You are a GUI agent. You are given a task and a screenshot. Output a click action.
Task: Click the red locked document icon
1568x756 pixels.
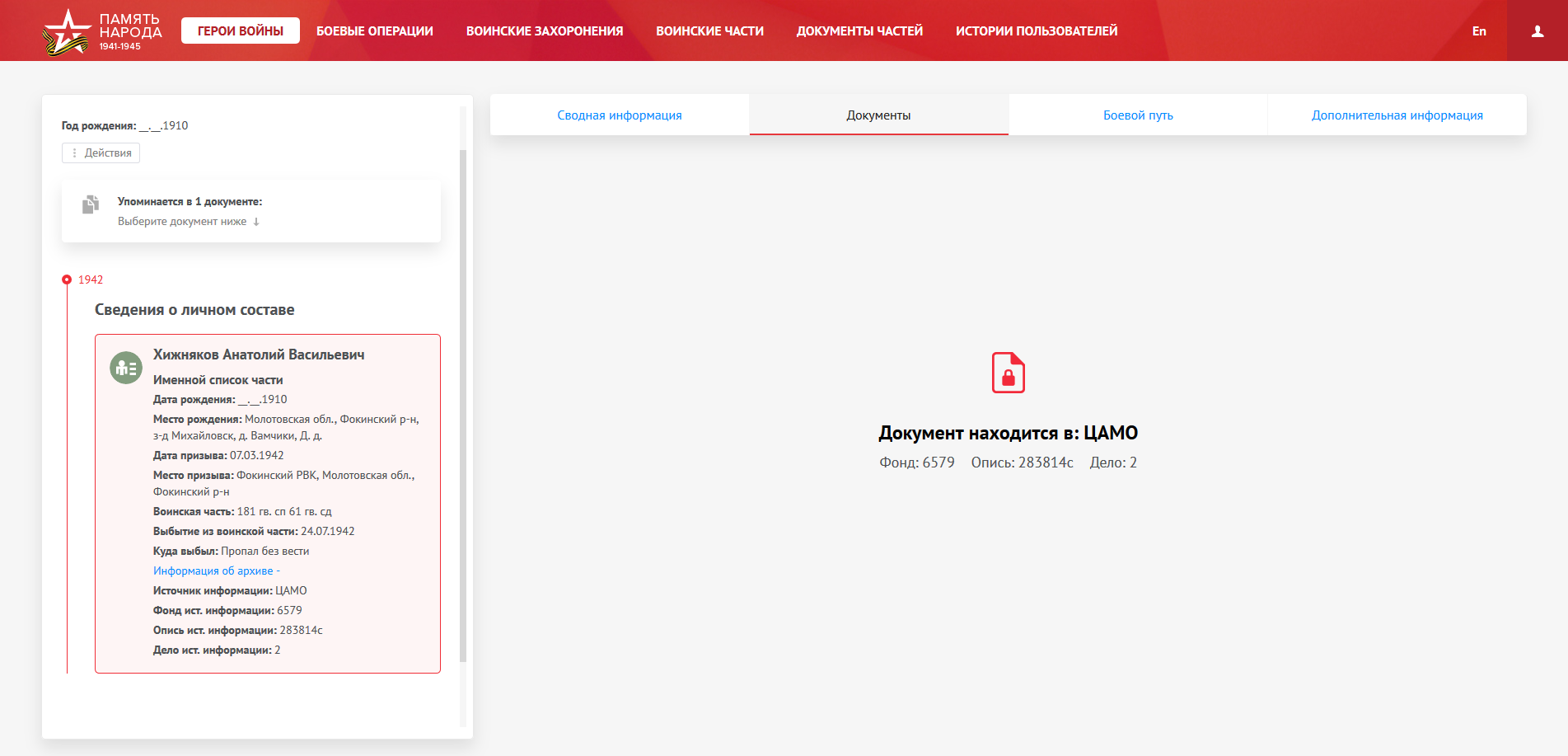pos(1008,373)
